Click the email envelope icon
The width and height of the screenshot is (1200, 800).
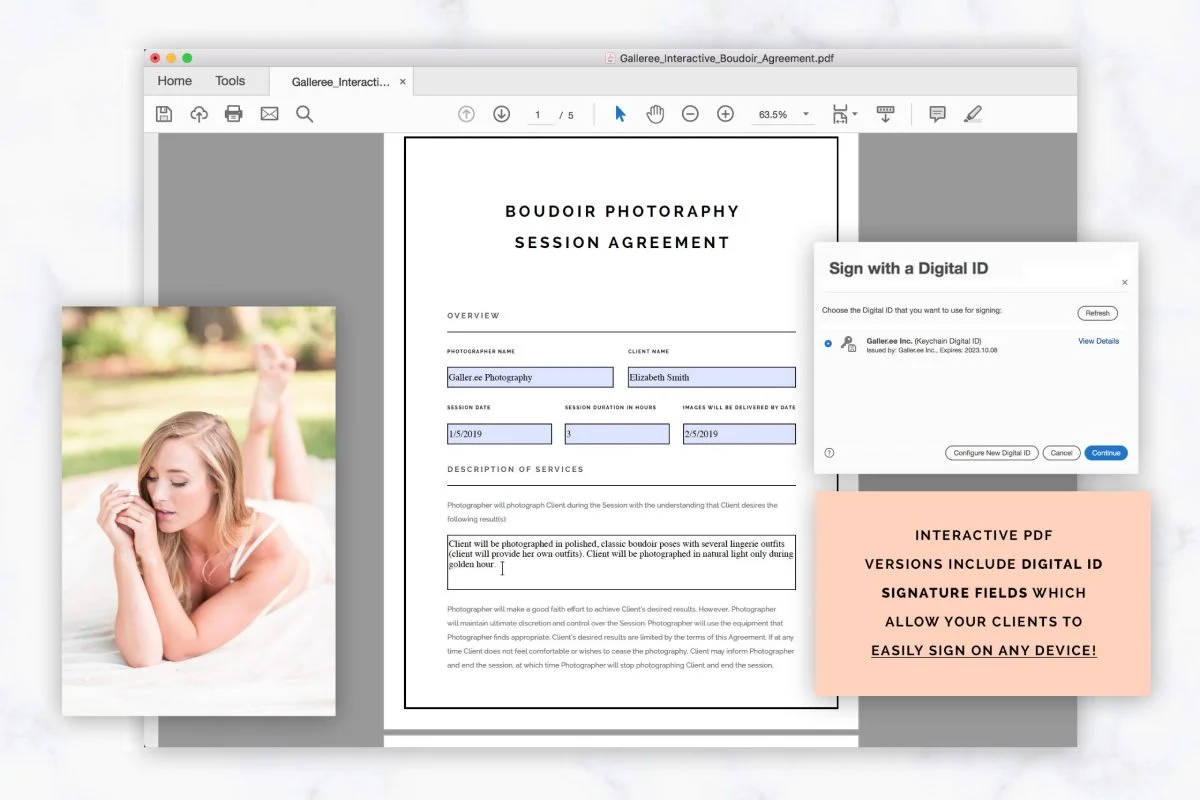[x=269, y=114]
